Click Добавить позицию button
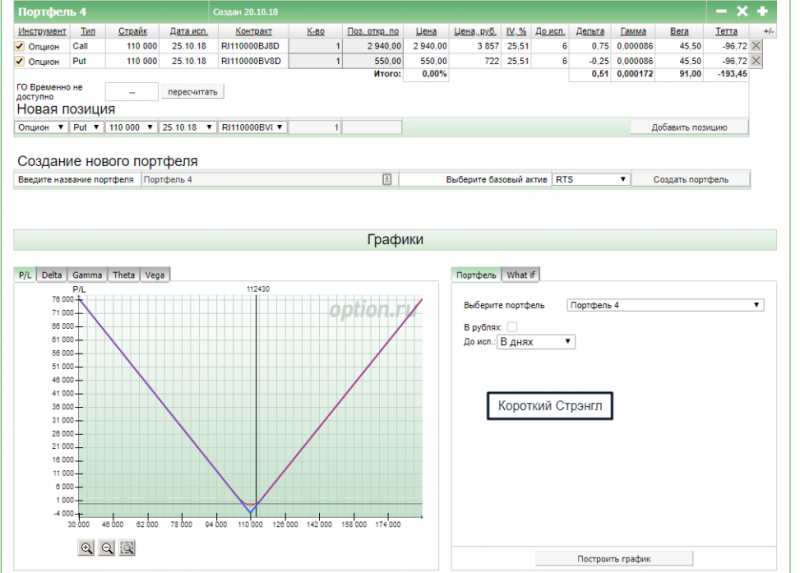Screen dimensions: 800x573 tap(689, 128)
